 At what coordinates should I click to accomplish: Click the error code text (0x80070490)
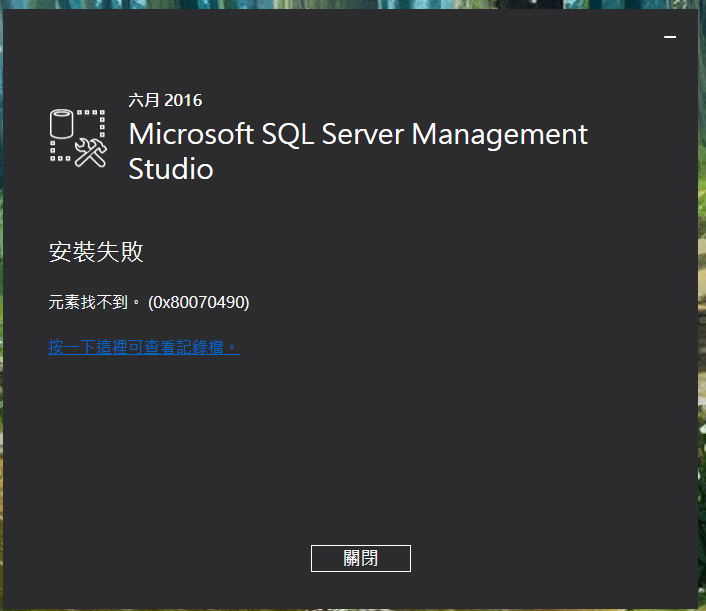pyautogui.click(x=199, y=302)
